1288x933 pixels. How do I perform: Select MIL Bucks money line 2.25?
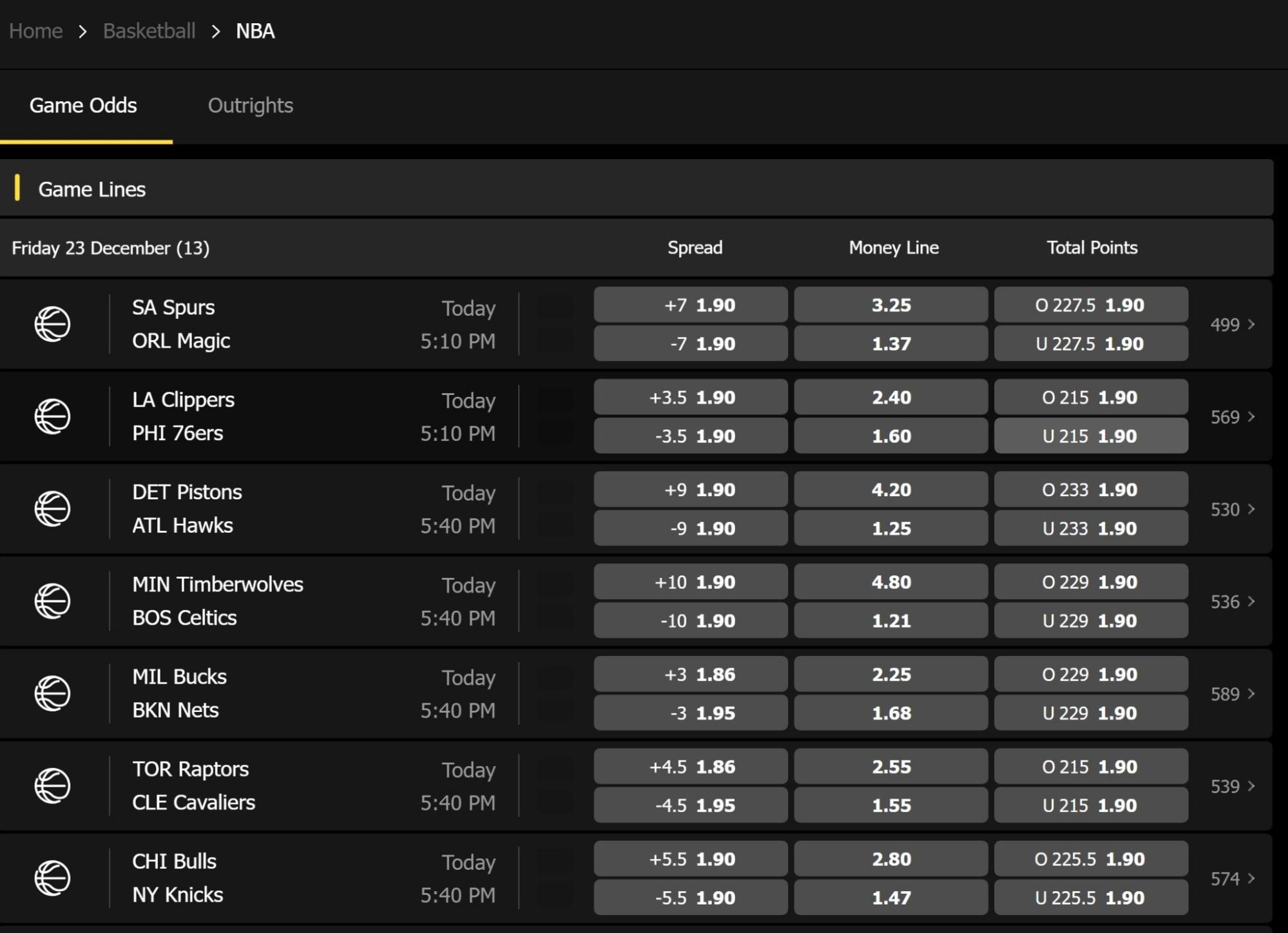coord(891,674)
